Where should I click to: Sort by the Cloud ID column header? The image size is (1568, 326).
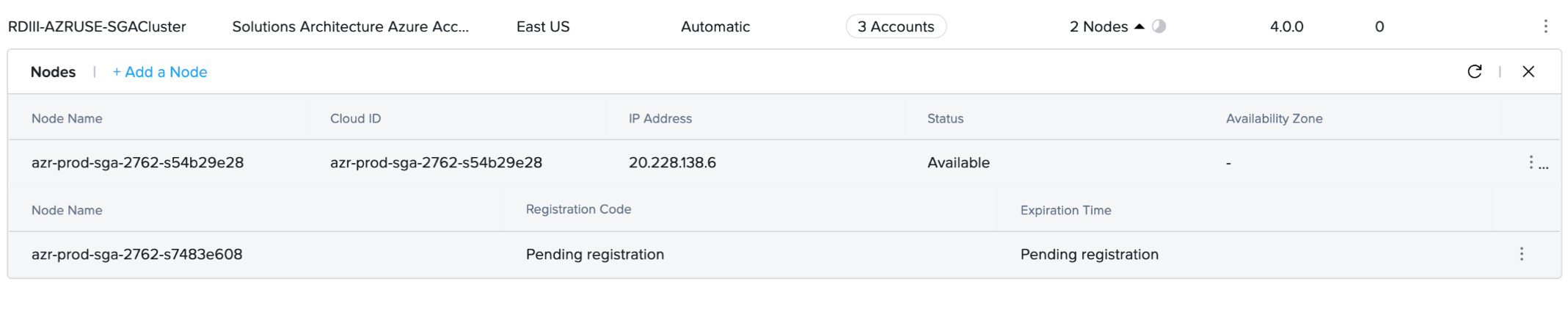tap(355, 118)
